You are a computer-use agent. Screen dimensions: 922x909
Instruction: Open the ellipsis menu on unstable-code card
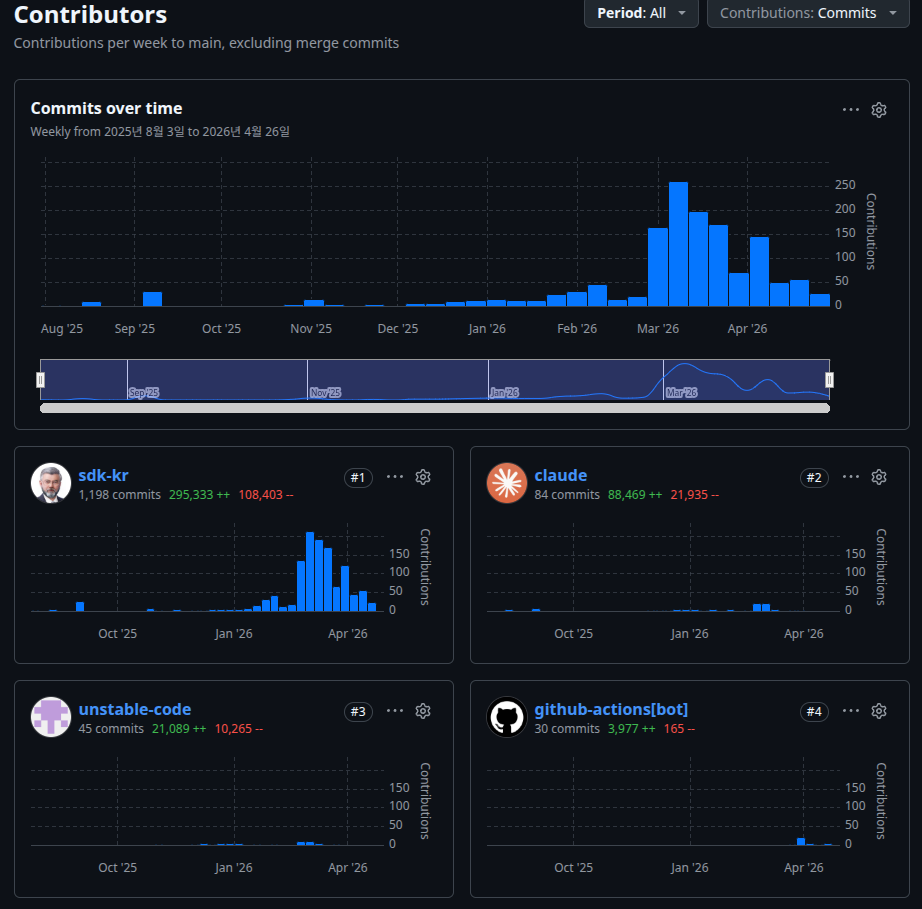[x=395, y=711]
